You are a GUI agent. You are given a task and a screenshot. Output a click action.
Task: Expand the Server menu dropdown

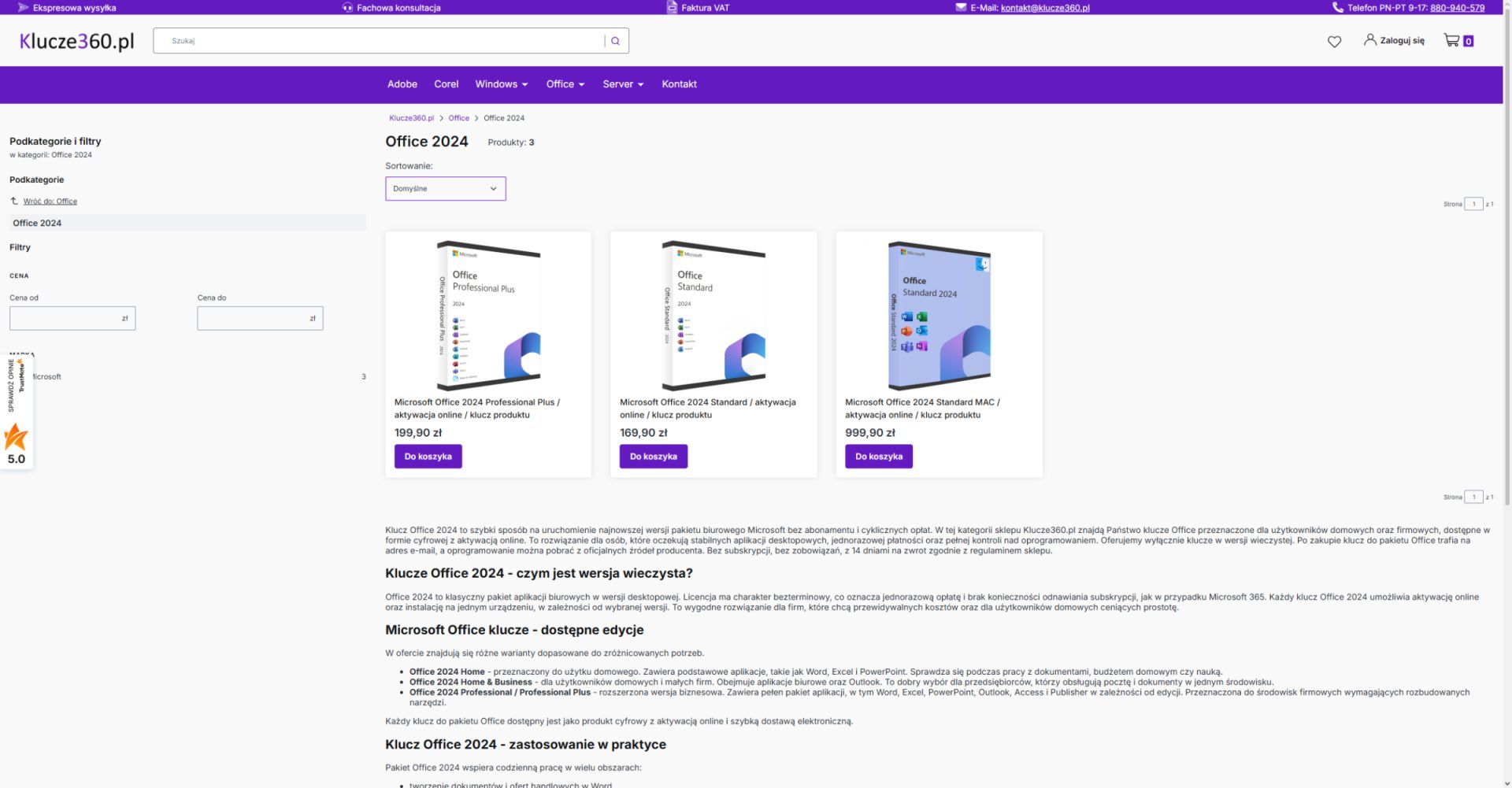[x=623, y=84]
